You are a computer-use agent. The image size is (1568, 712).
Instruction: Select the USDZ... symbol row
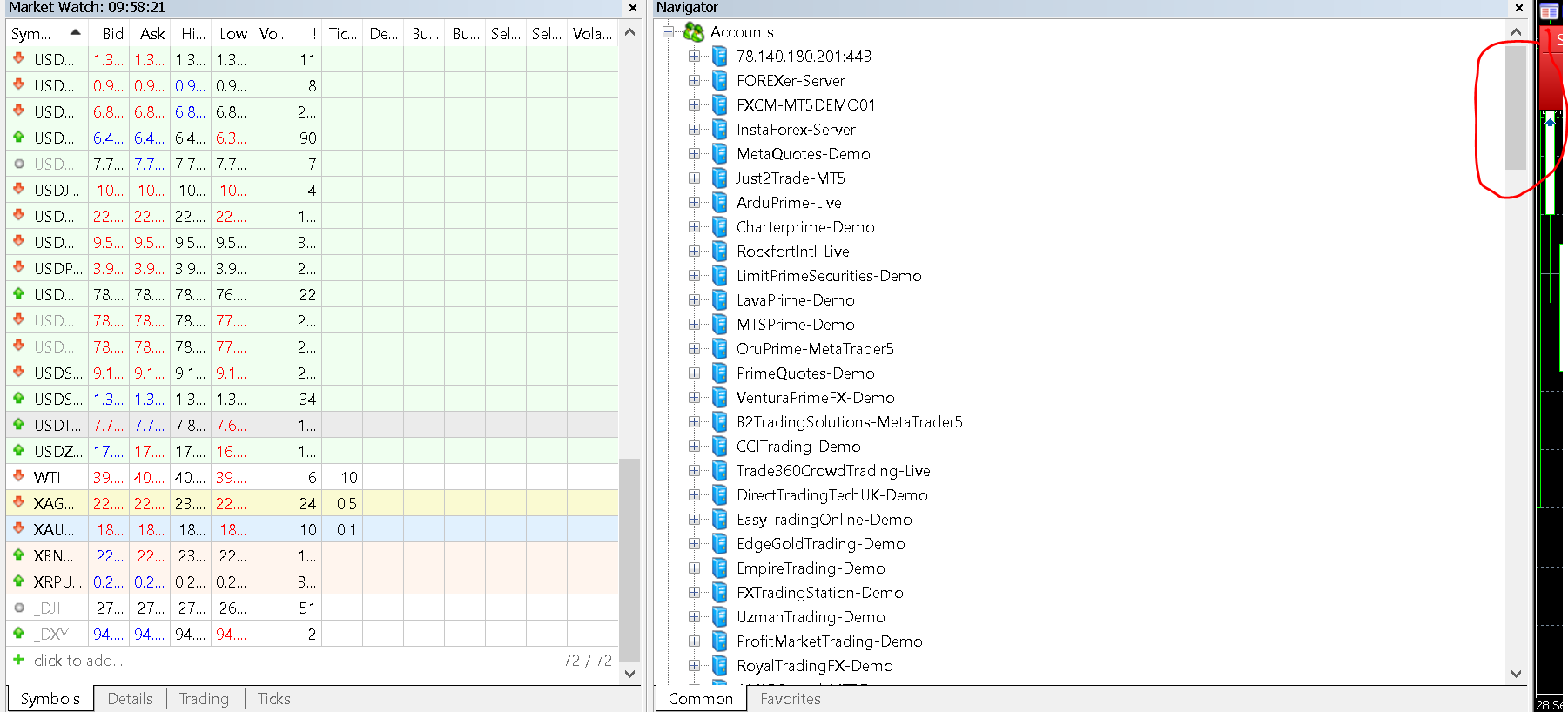pos(313,451)
